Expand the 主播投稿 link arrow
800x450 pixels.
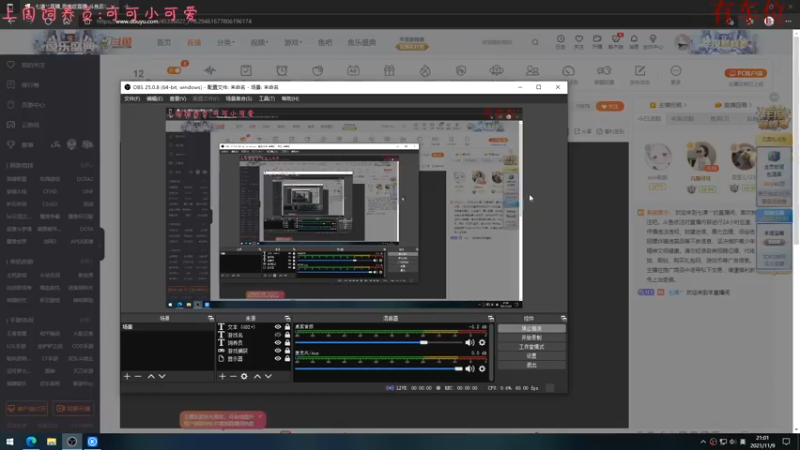[x=685, y=105]
